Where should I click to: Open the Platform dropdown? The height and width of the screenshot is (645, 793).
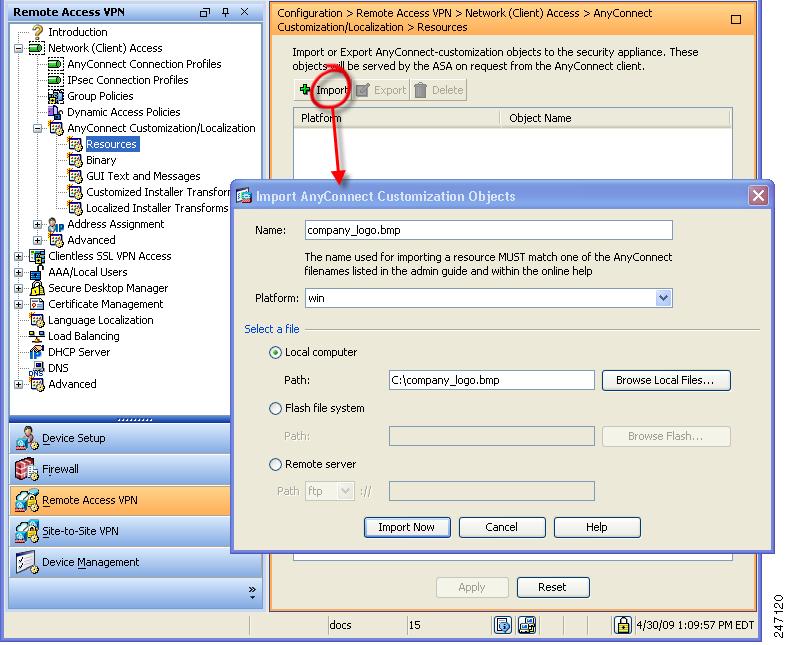click(x=664, y=298)
